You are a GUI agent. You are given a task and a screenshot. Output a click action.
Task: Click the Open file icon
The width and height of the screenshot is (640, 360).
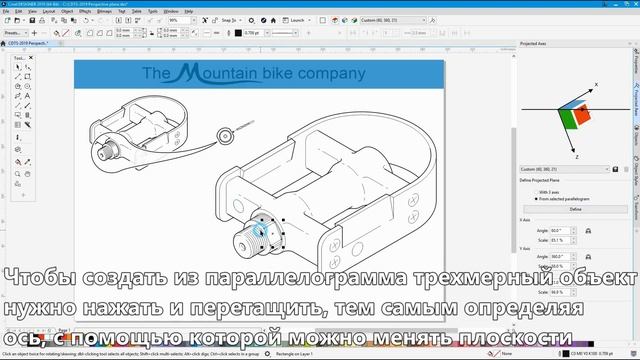coord(17,20)
